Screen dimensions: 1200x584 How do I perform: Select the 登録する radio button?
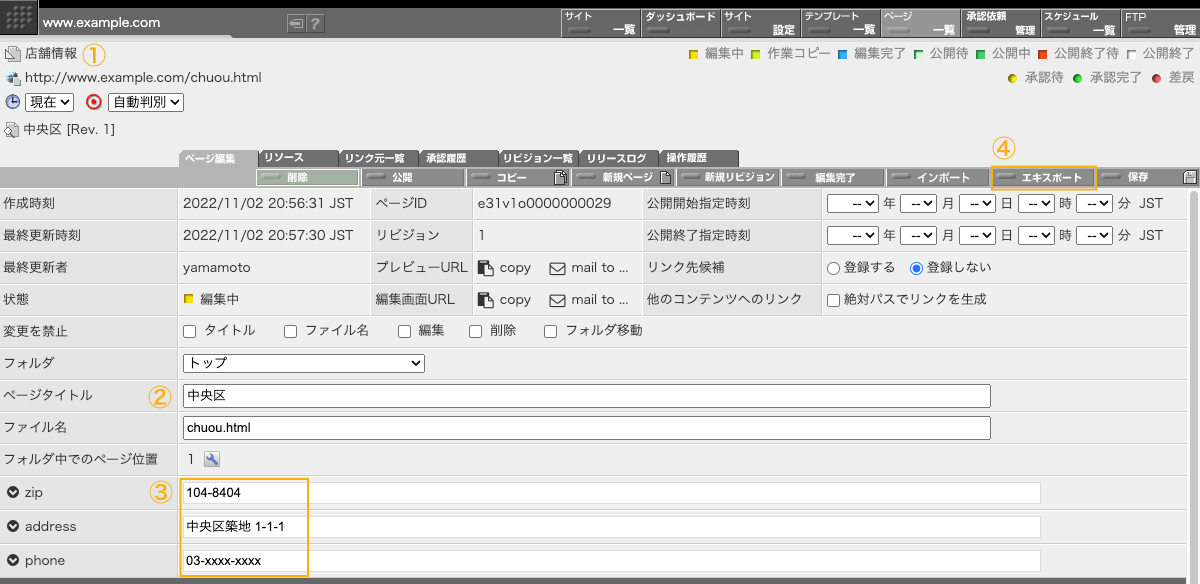[x=833, y=268]
